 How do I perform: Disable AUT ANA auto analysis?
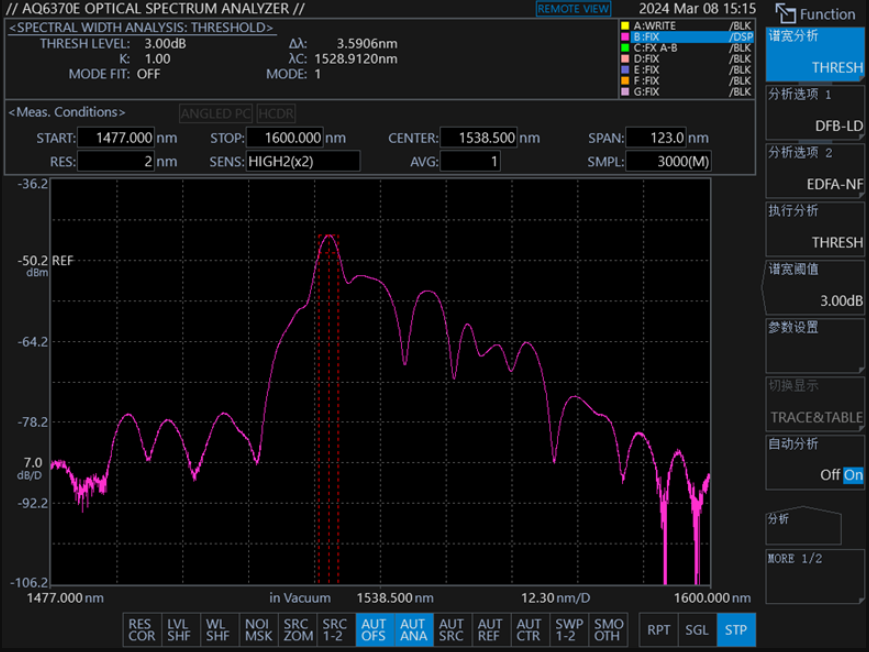click(413, 629)
